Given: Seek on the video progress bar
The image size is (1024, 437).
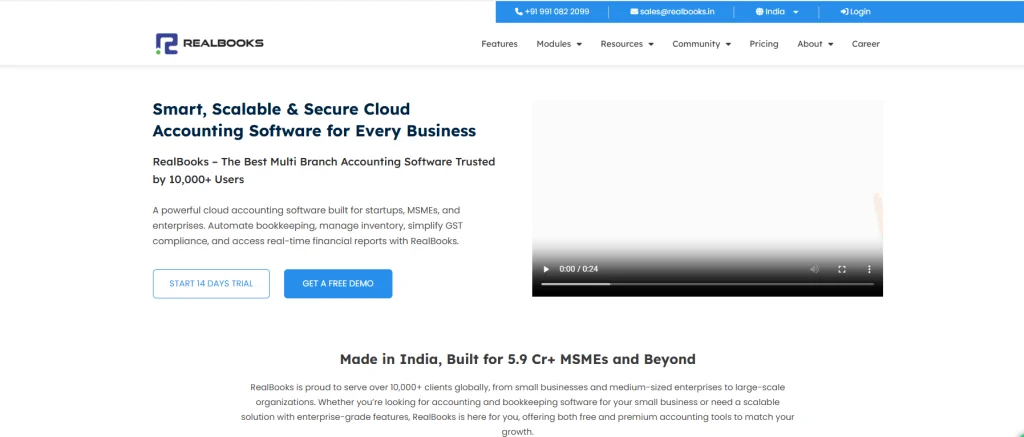Looking at the screenshot, I should click(x=707, y=284).
